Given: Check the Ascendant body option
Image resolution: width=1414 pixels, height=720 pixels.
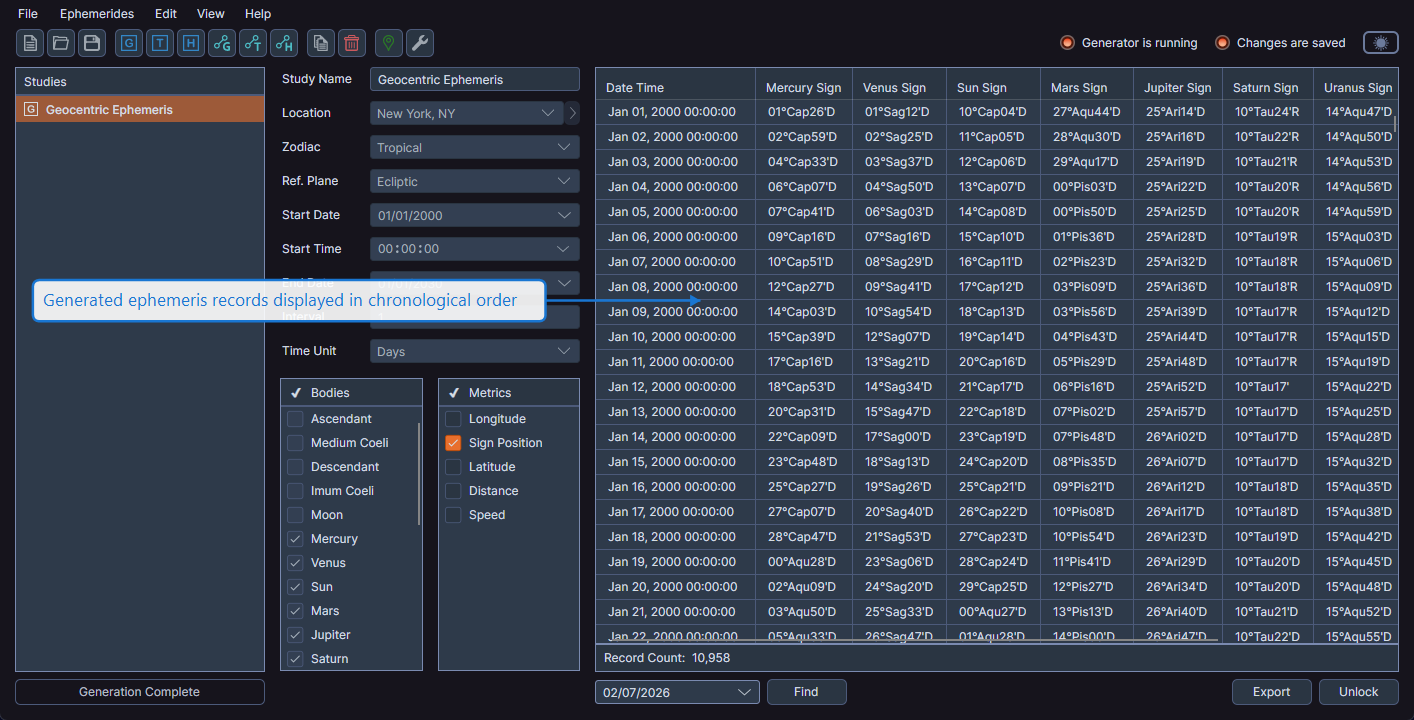Looking at the screenshot, I should coord(296,418).
